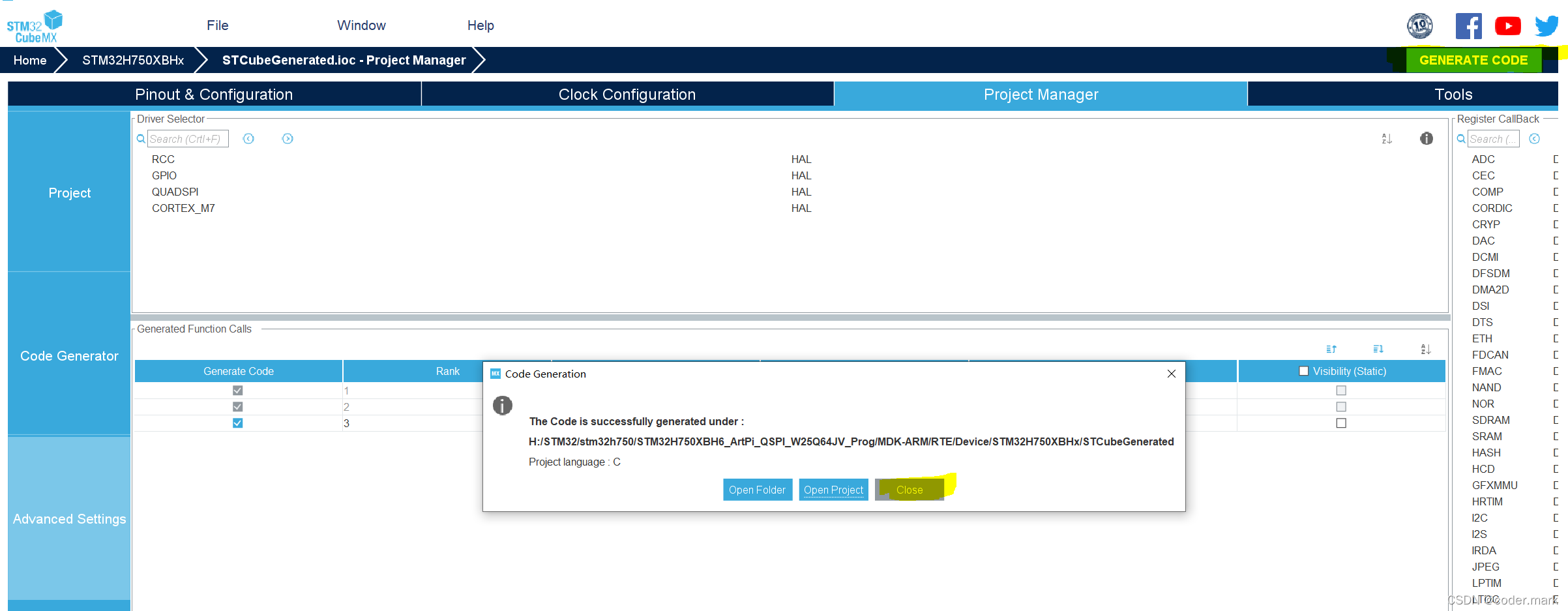Click next search result arrow in Driver Selector

click(x=288, y=138)
